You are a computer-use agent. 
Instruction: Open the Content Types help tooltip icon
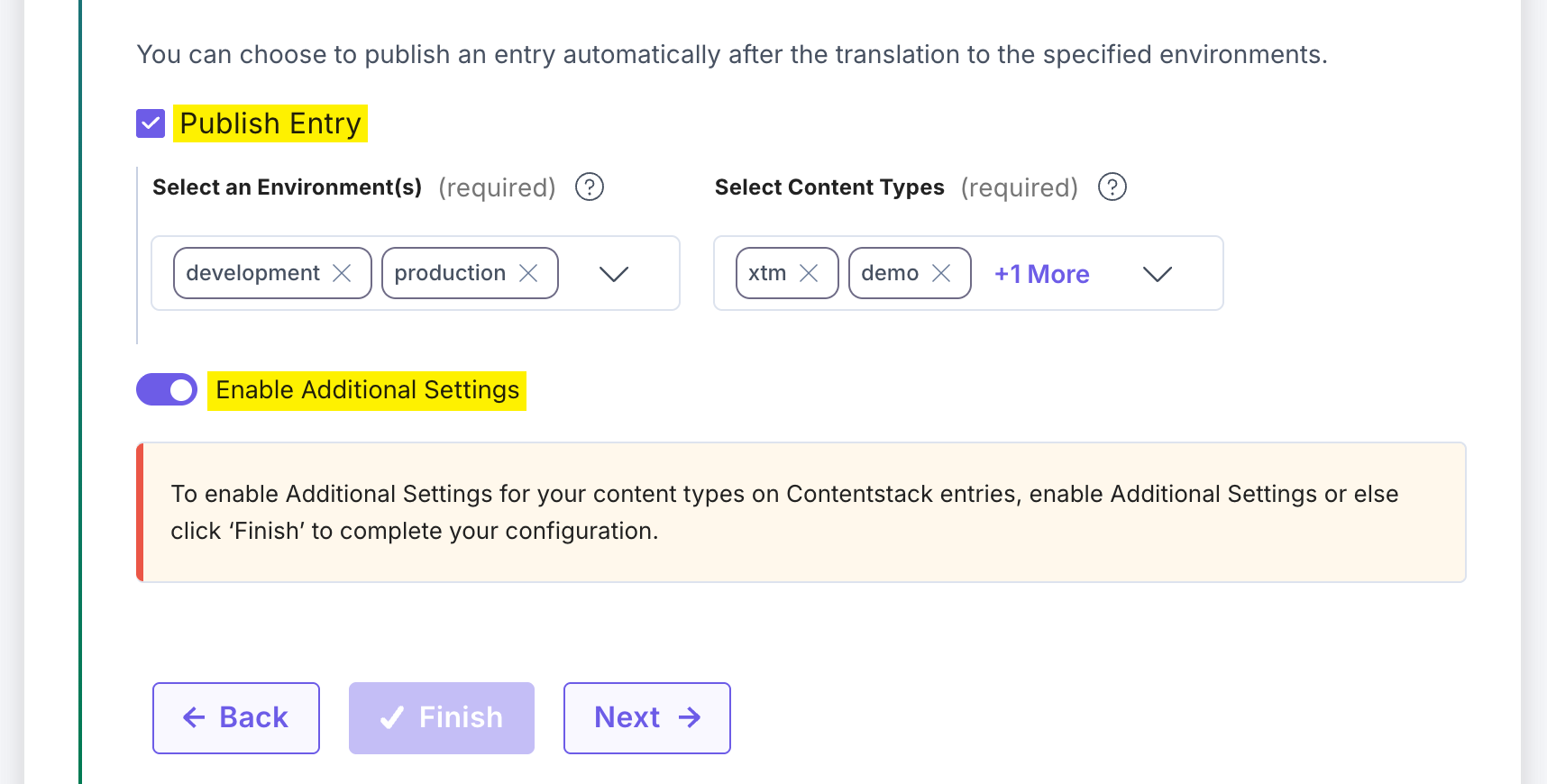tap(1112, 187)
